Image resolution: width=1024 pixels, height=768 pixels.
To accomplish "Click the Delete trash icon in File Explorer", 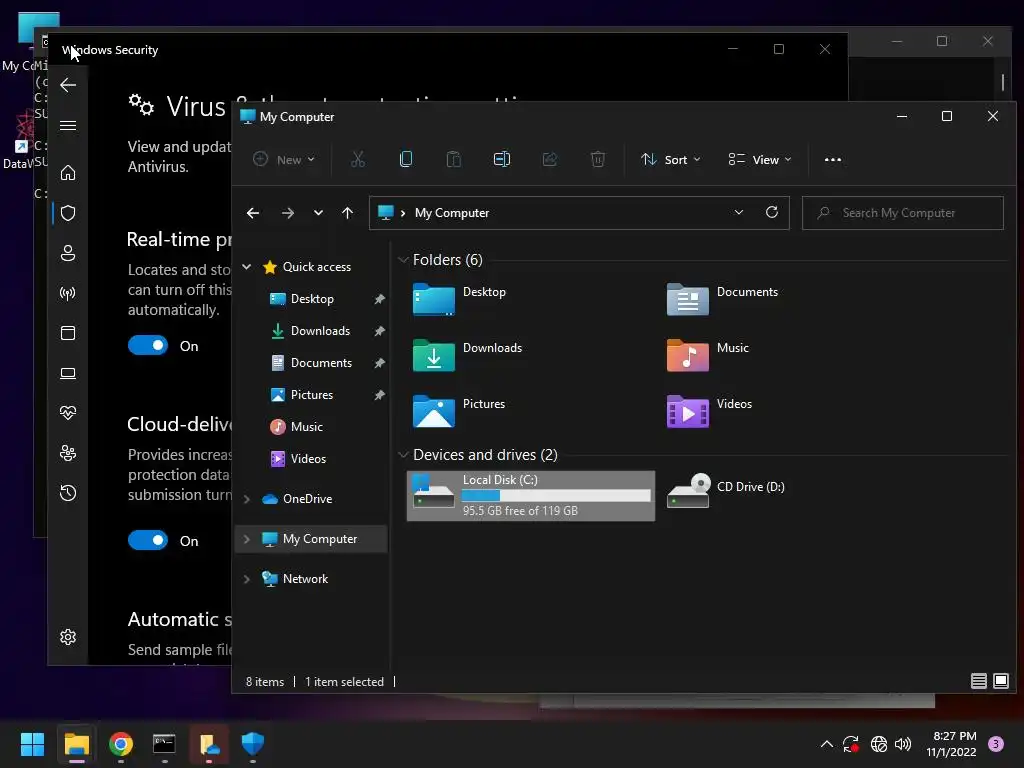I will (598, 159).
